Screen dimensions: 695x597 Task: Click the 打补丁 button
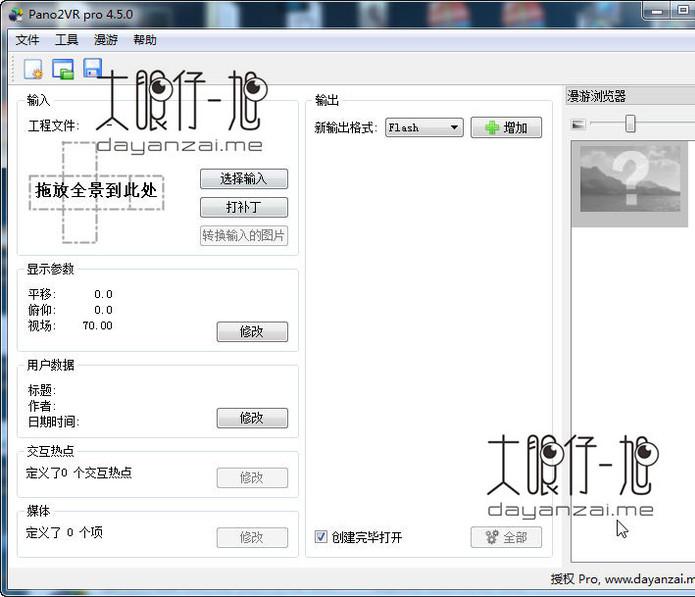pos(244,207)
